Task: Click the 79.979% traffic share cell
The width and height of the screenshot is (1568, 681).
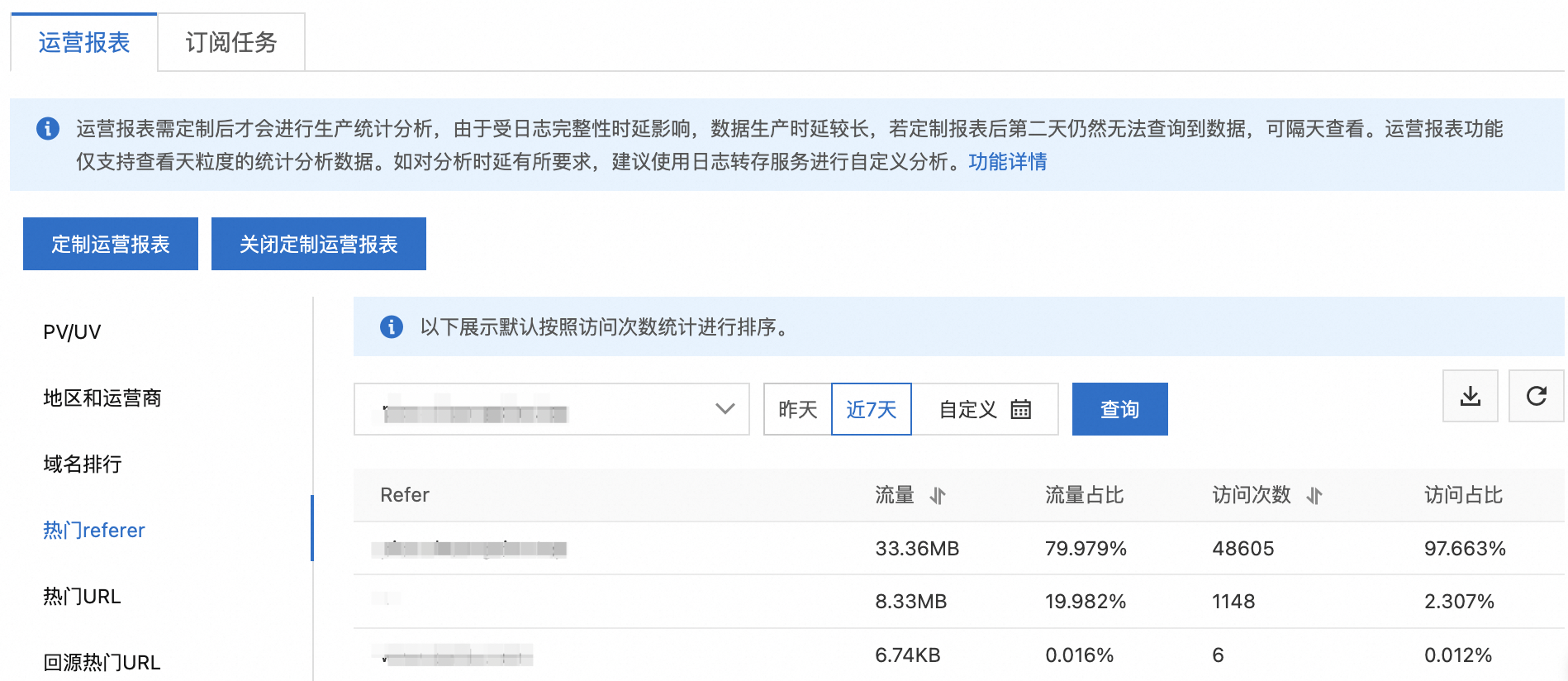Action: [x=1086, y=549]
